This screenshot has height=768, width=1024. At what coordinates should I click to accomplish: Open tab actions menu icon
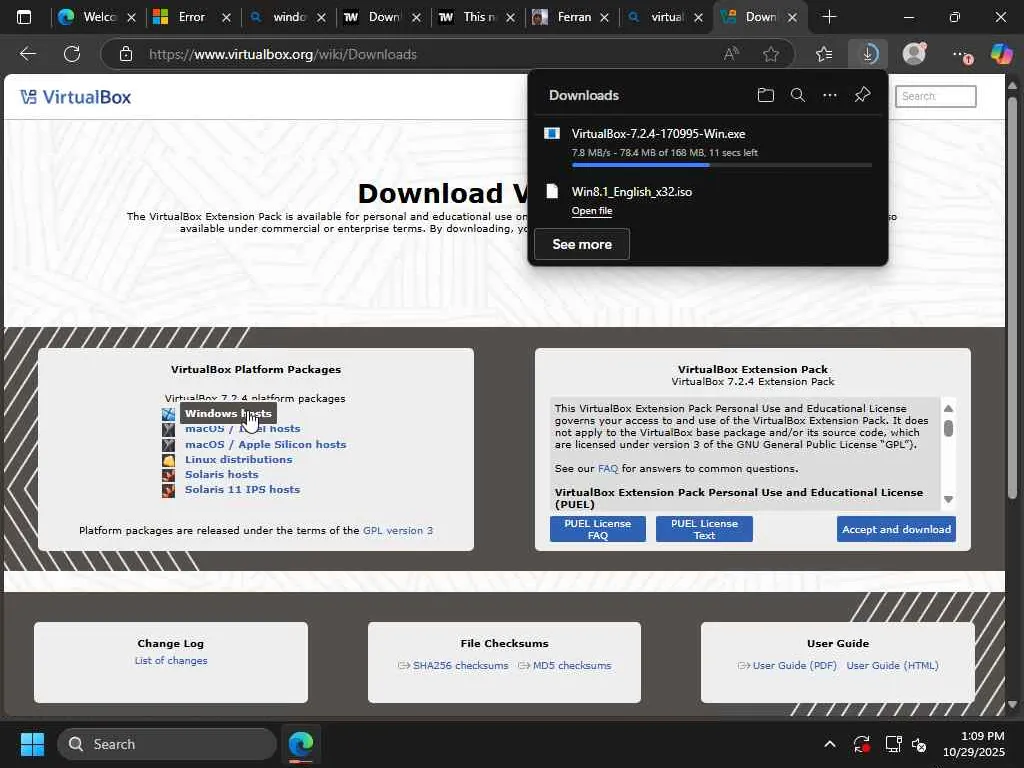[x=24, y=17]
